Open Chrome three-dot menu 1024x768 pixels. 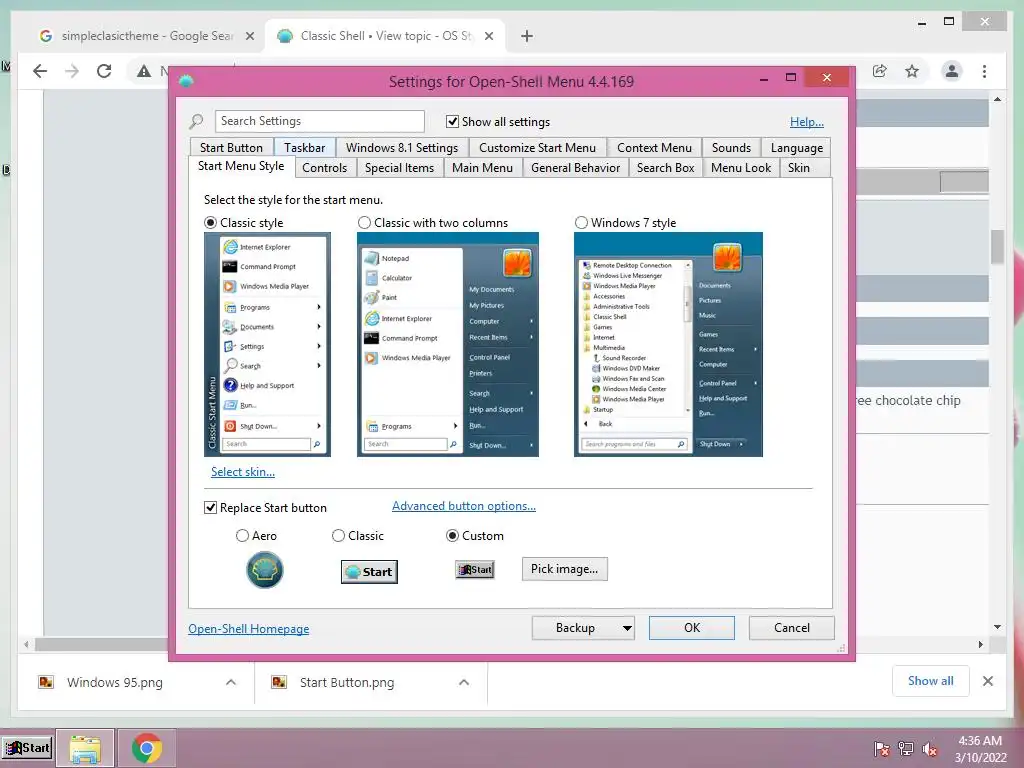(x=984, y=71)
